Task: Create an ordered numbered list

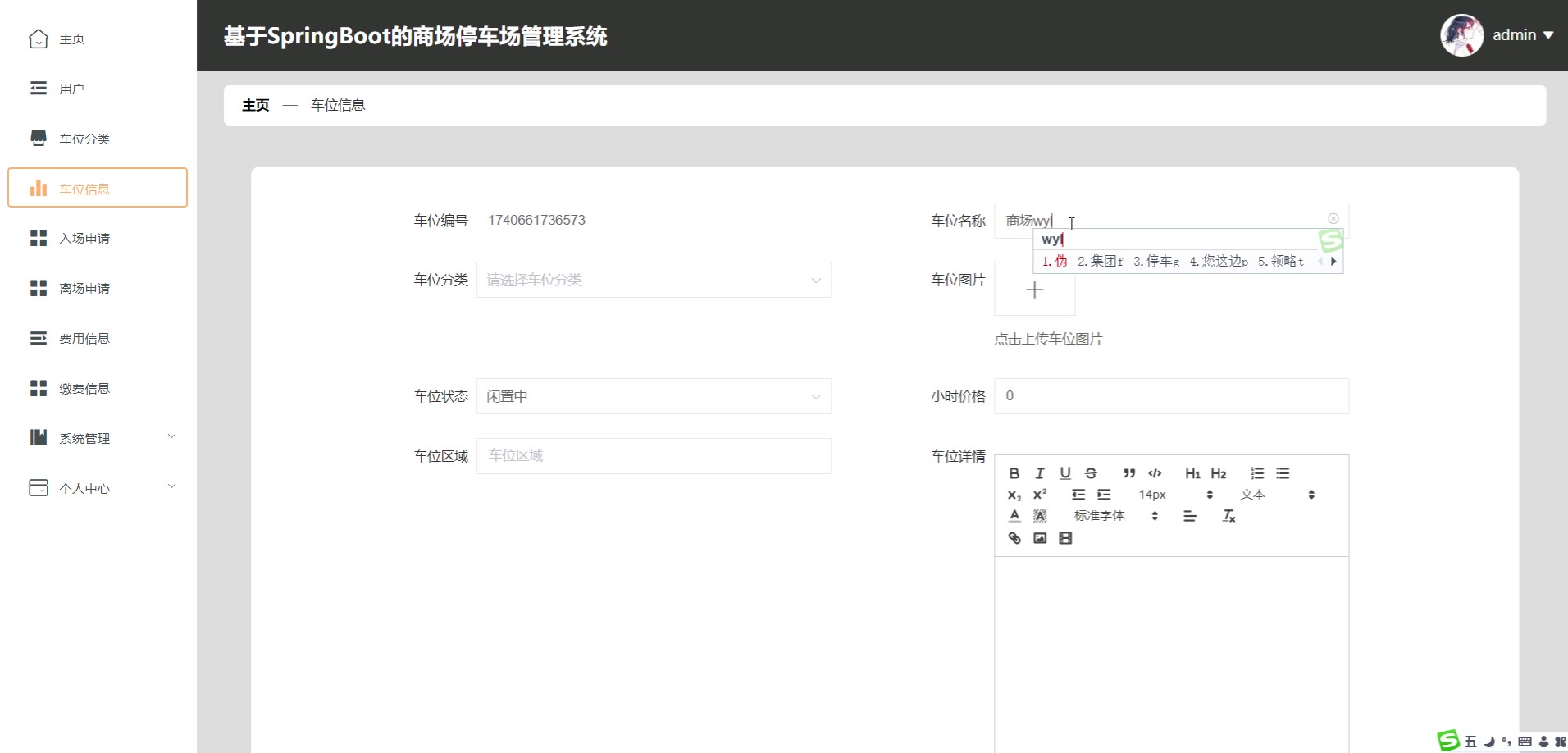Action: [1257, 473]
